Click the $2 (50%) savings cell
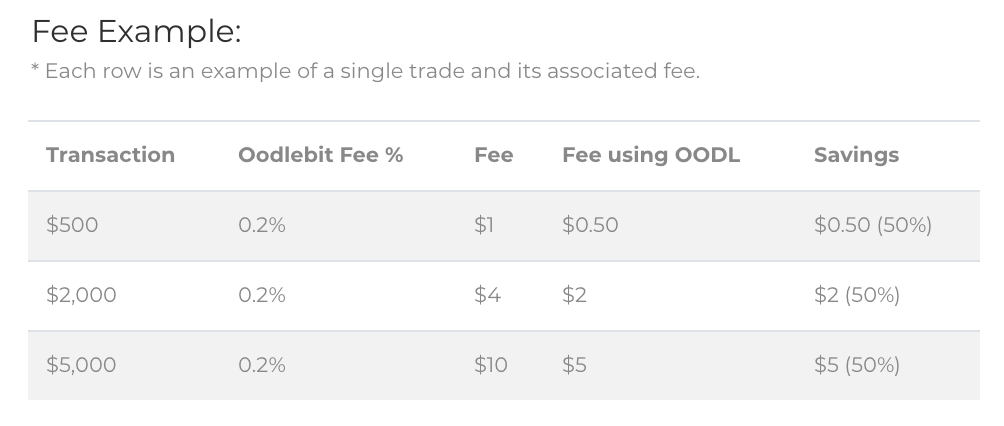1004x426 pixels. tap(856, 295)
